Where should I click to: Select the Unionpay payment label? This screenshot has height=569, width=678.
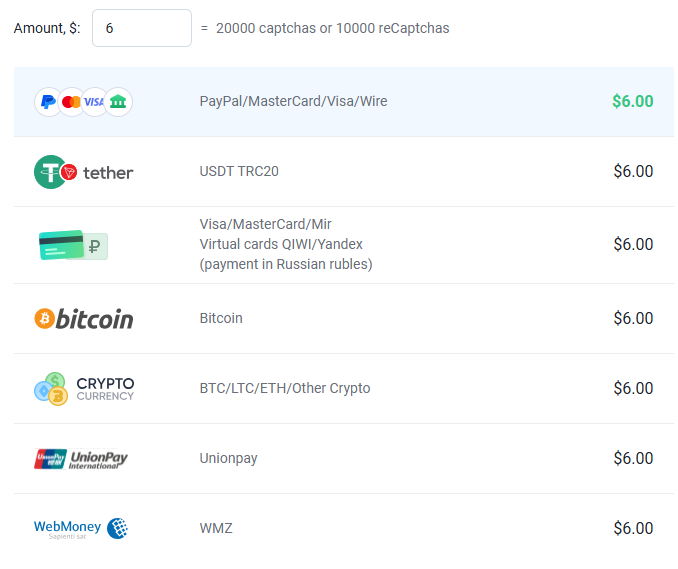pos(228,458)
